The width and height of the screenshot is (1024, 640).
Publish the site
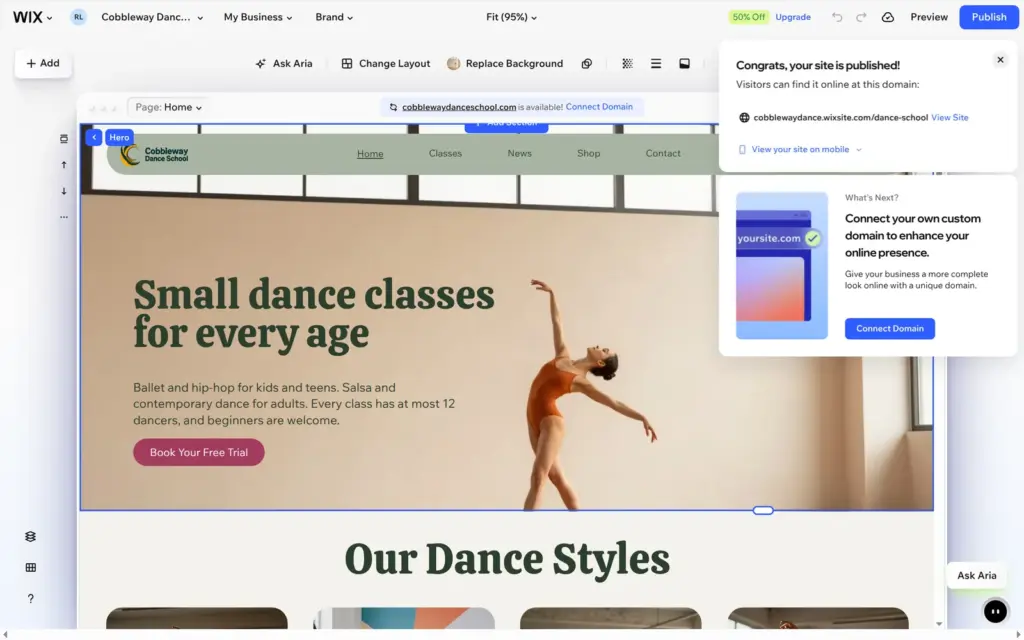coord(989,18)
